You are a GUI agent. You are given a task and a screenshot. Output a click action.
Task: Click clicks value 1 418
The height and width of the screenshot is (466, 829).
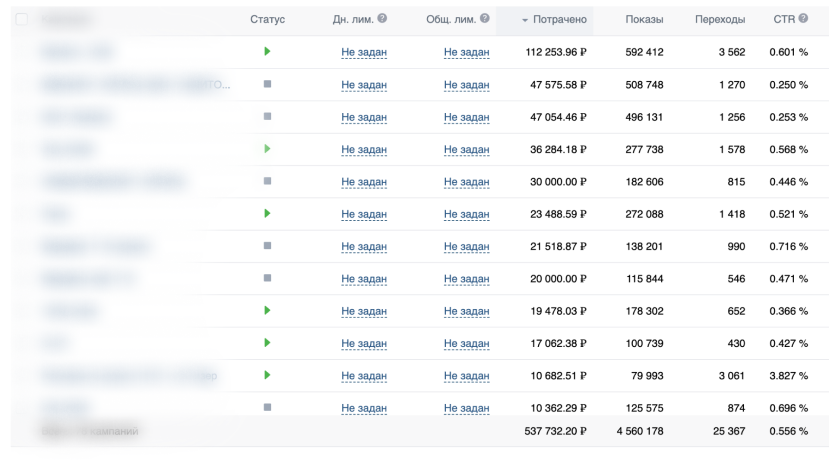[x=732, y=214]
